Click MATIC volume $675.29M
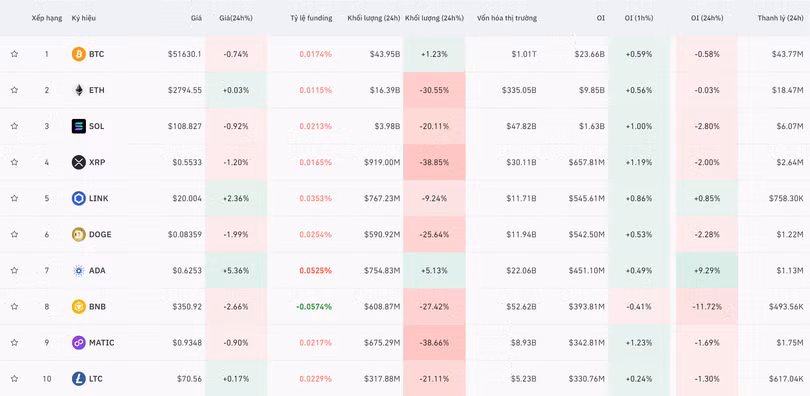This screenshot has width=810, height=396. tap(382, 343)
